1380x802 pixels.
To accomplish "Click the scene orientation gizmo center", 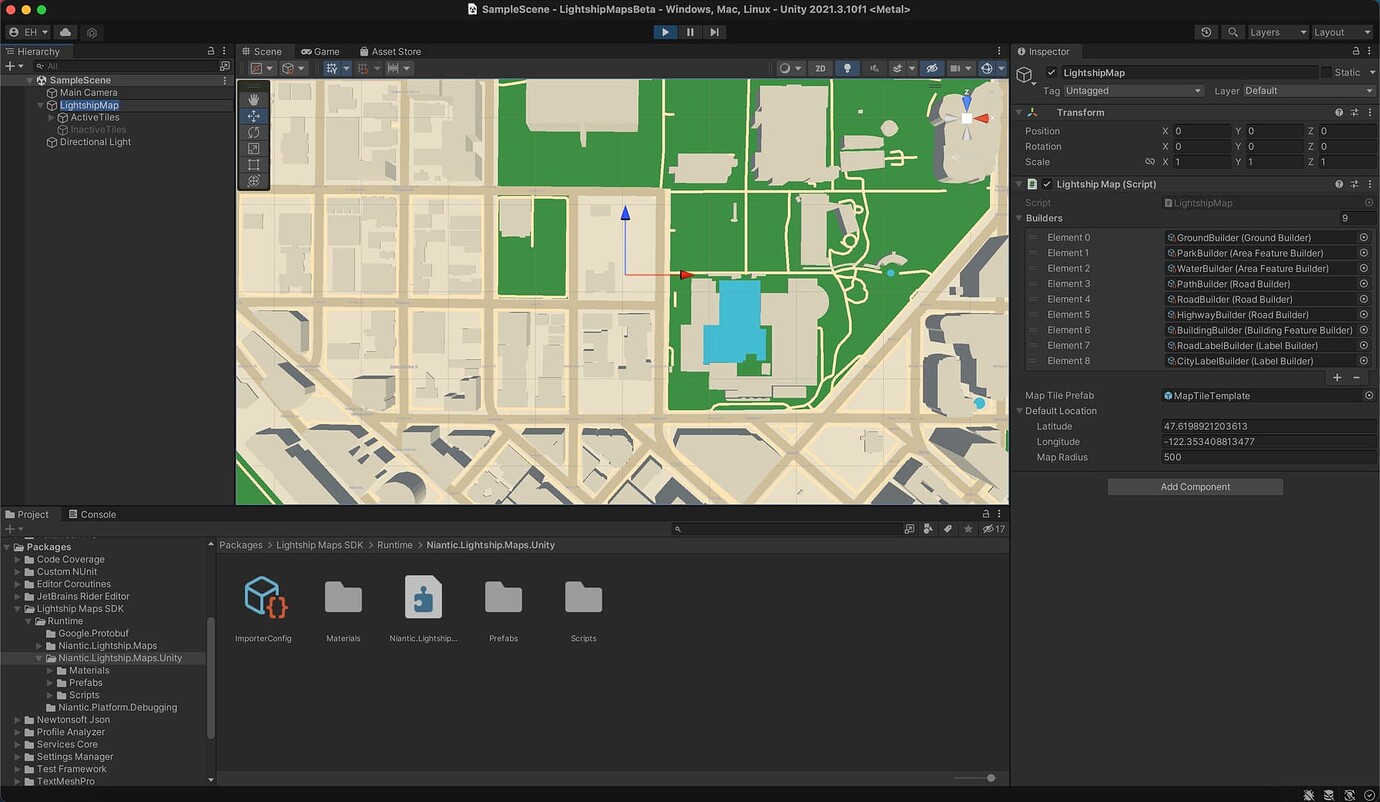I will pyautogui.click(x=966, y=118).
